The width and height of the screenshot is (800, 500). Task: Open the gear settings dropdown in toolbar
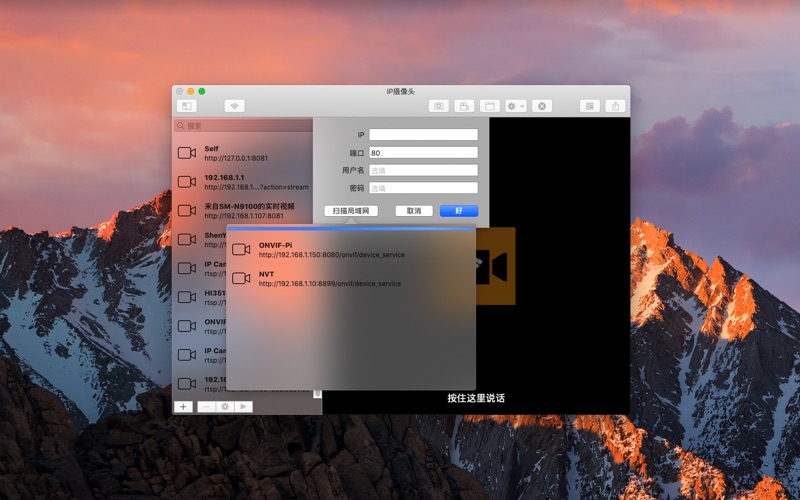516,106
